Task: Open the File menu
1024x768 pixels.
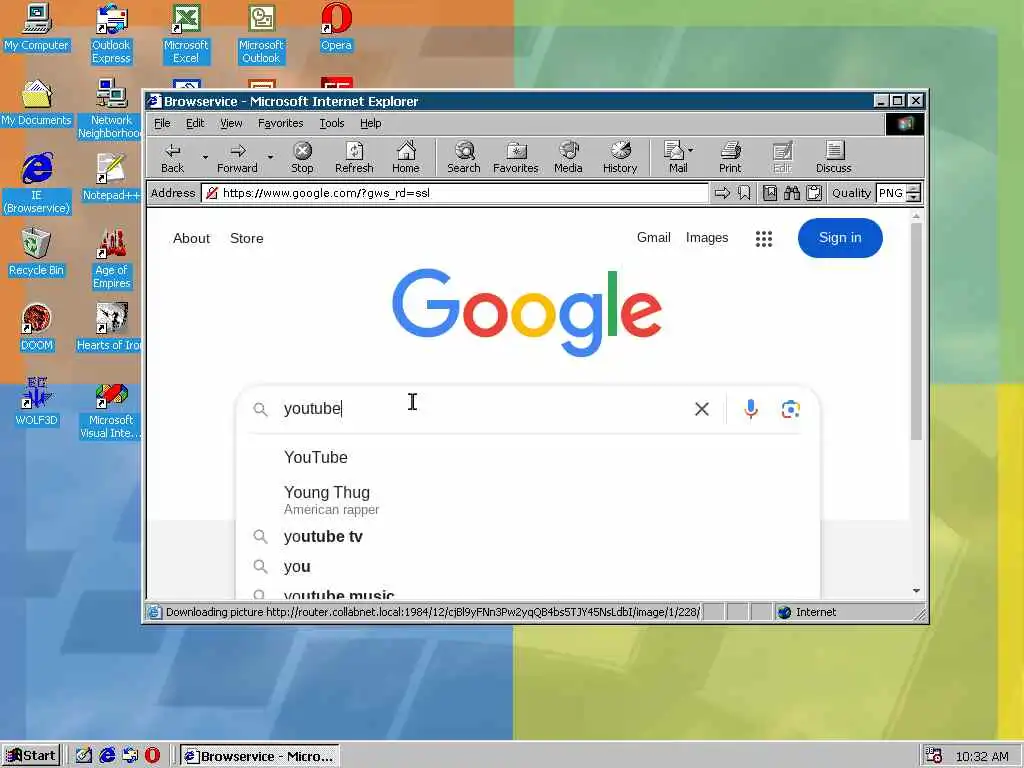Action: (x=162, y=123)
